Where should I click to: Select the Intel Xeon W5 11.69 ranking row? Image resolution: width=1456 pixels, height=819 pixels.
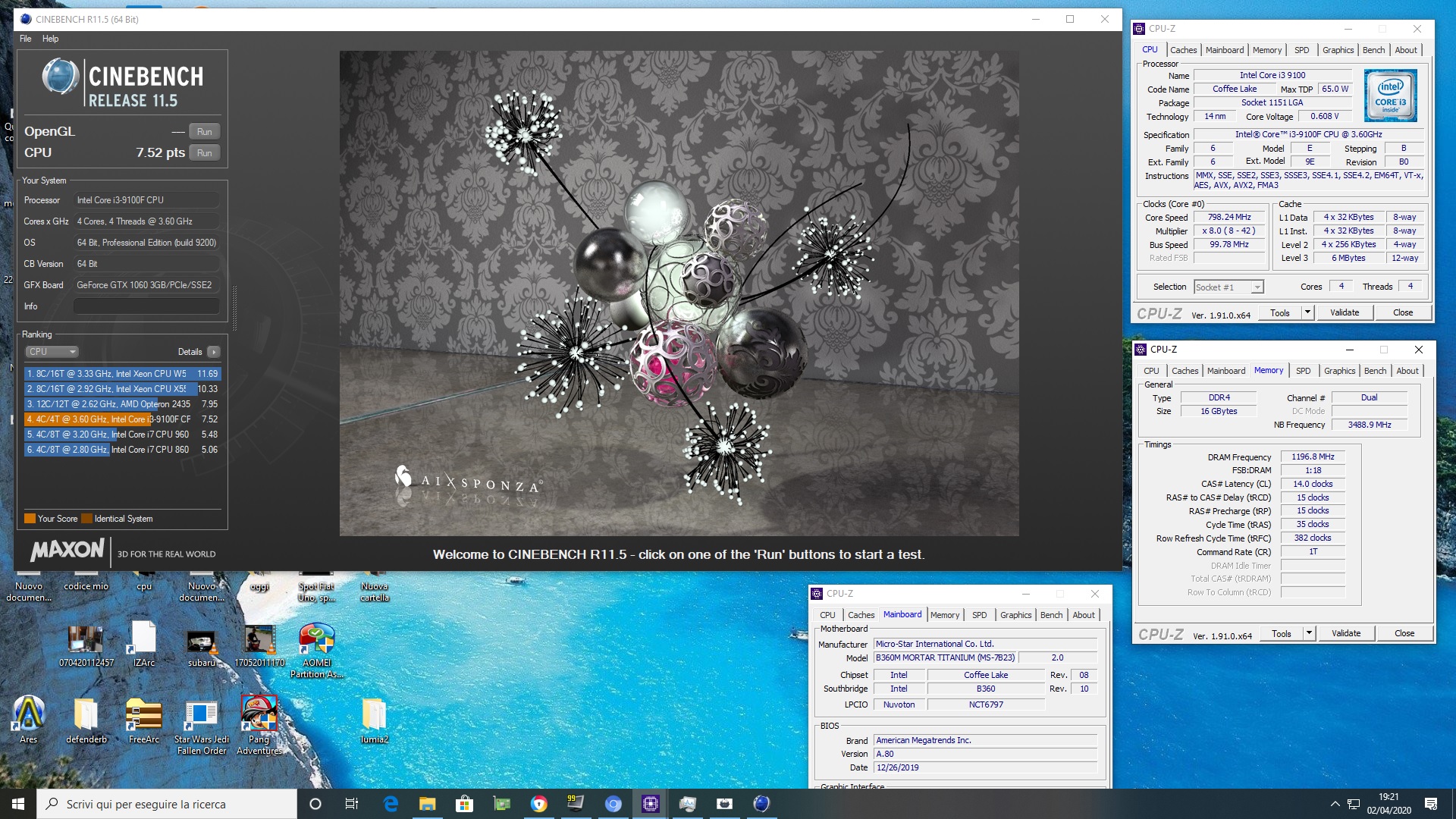pyautogui.click(x=122, y=374)
